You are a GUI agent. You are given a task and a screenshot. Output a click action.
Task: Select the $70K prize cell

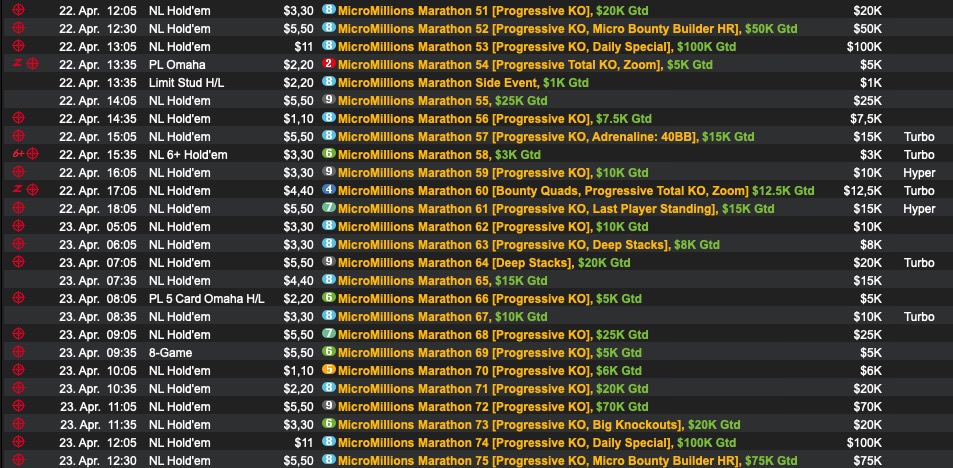[x=867, y=407]
